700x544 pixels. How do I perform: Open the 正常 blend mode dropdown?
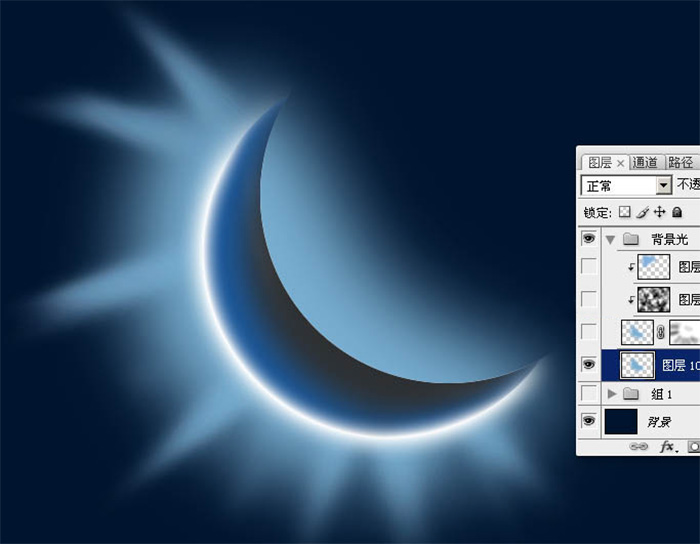point(663,185)
